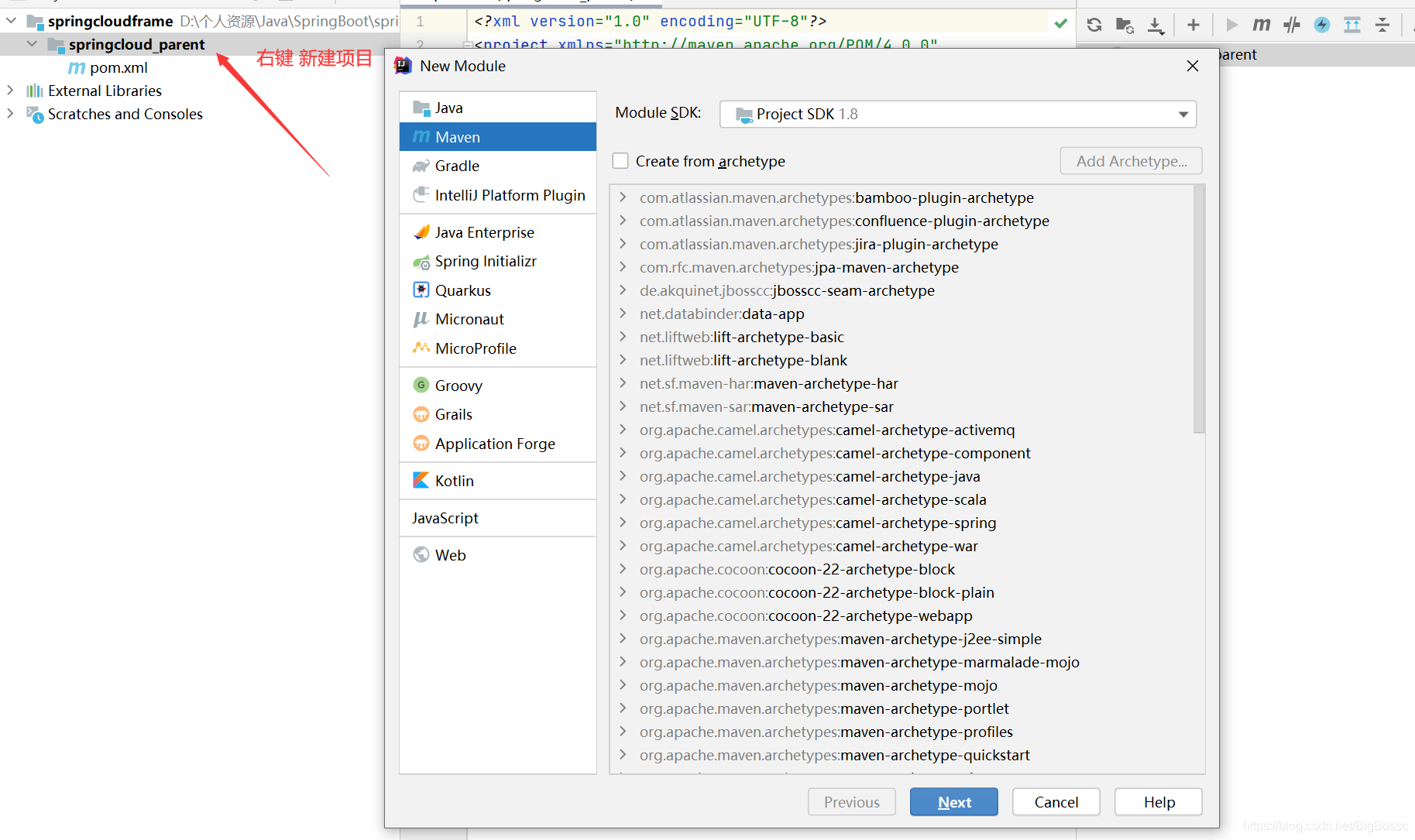Choose the Kotlin module type
This screenshot has height=840, width=1415.
(x=498, y=481)
